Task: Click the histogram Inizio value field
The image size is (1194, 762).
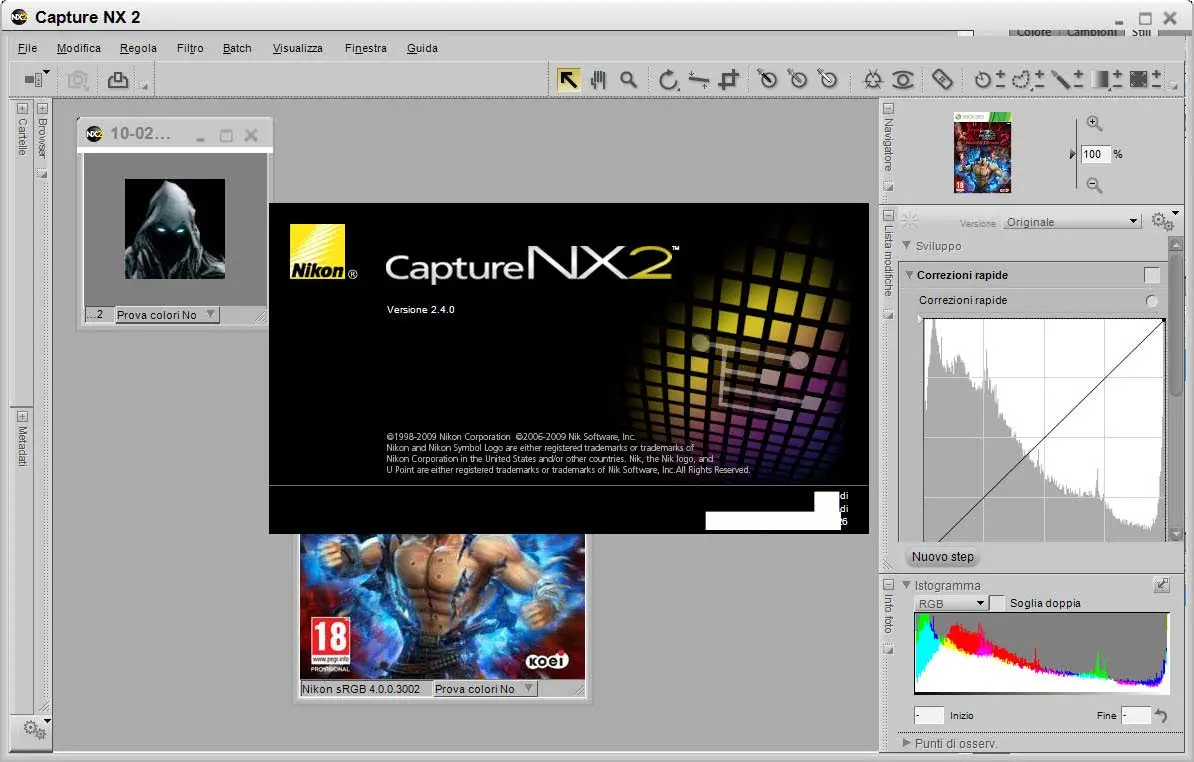Action: pyautogui.click(x=929, y=715)
